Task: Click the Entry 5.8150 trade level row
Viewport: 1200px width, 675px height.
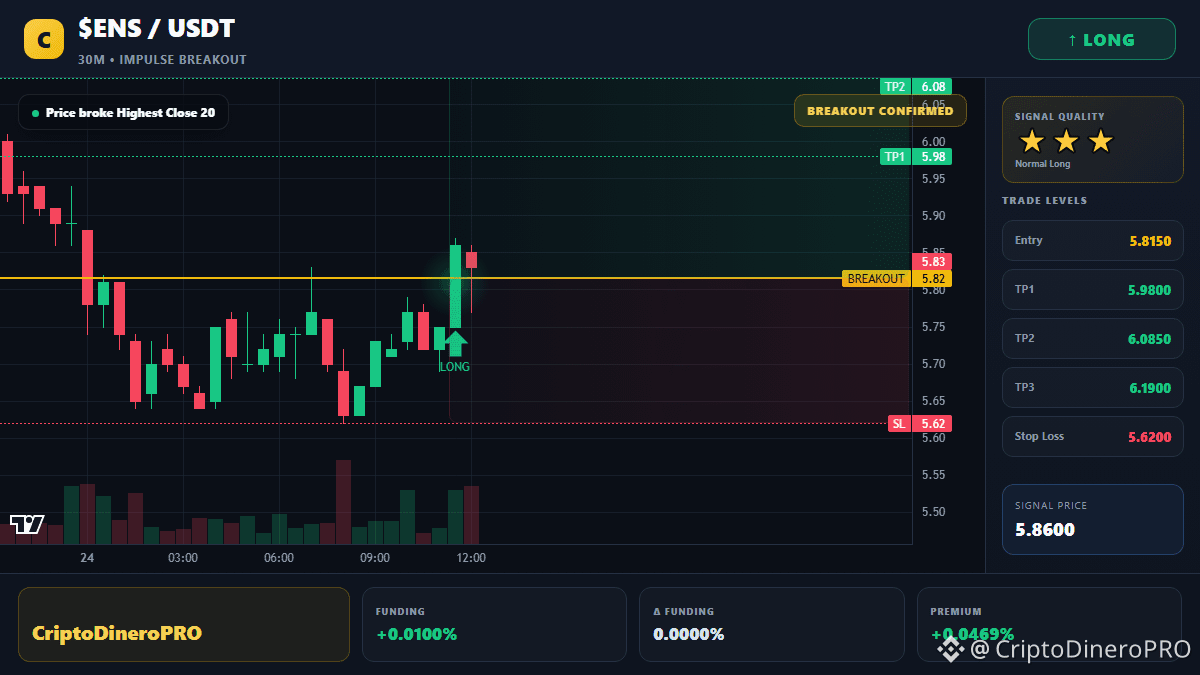Action: click(x=1092, y=241)
